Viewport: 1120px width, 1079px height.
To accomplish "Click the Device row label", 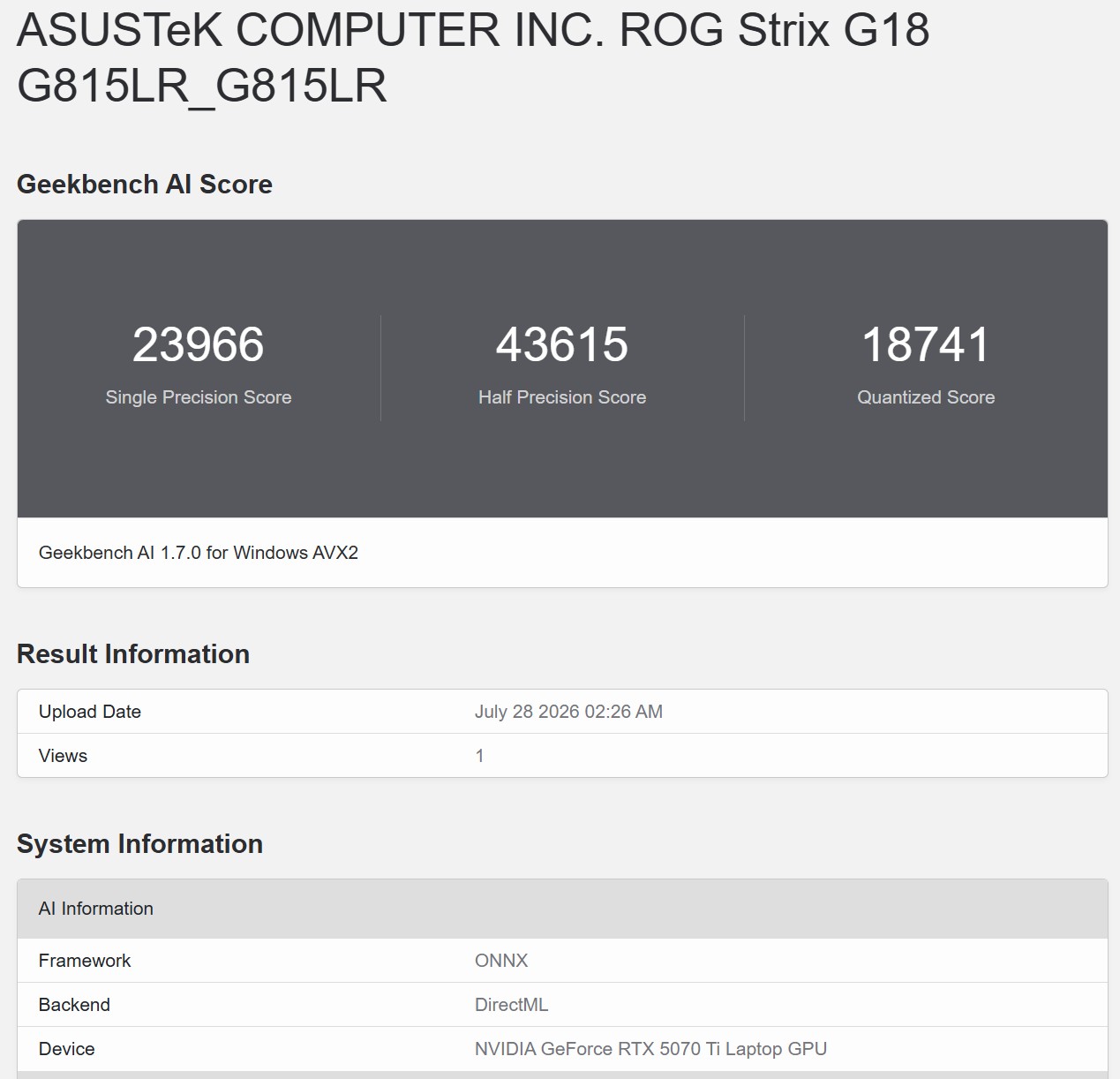I will [x=66, y=1049].
